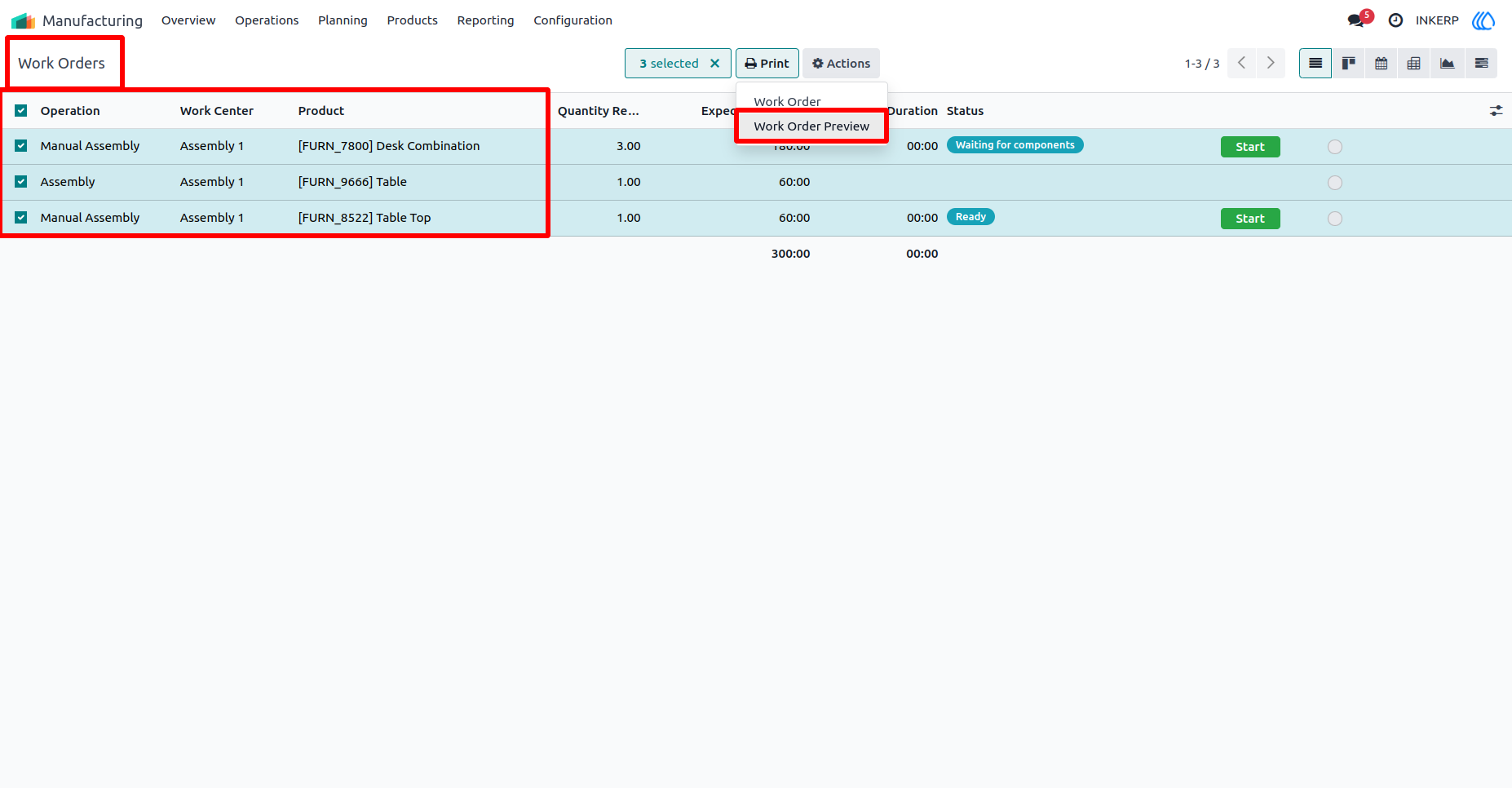Click the circle indicator in FURN_9666 Table row
Image resolution: width=1512 pixels, height=788 pixels.
[1335, 183]
